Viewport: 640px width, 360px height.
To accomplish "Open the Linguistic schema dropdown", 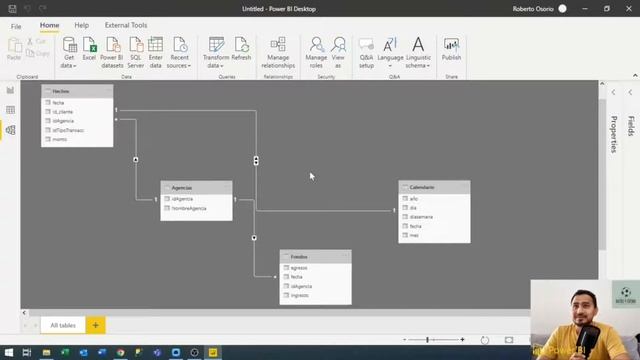I will tap(418, 52).
